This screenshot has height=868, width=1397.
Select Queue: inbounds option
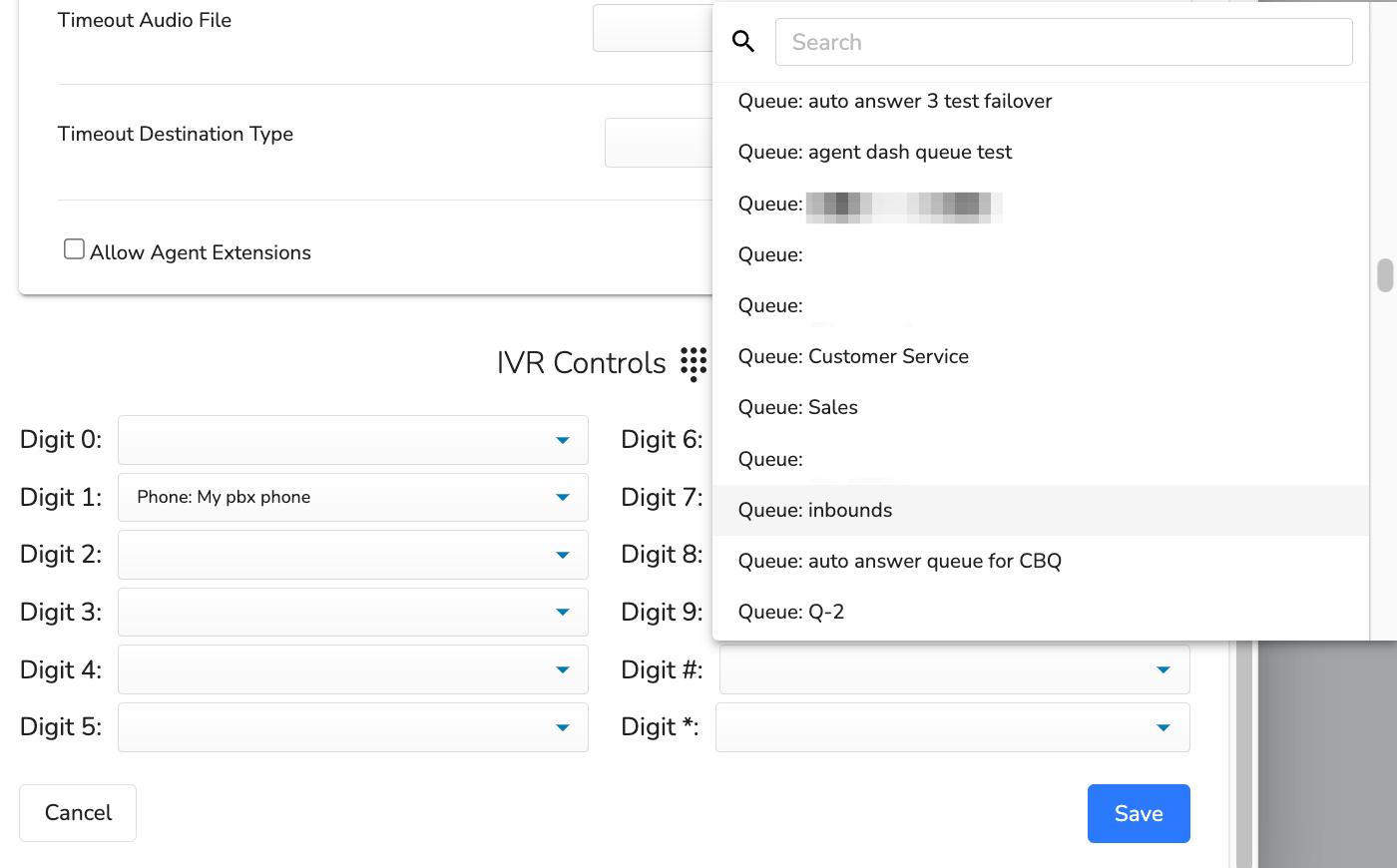(1041, 510)
